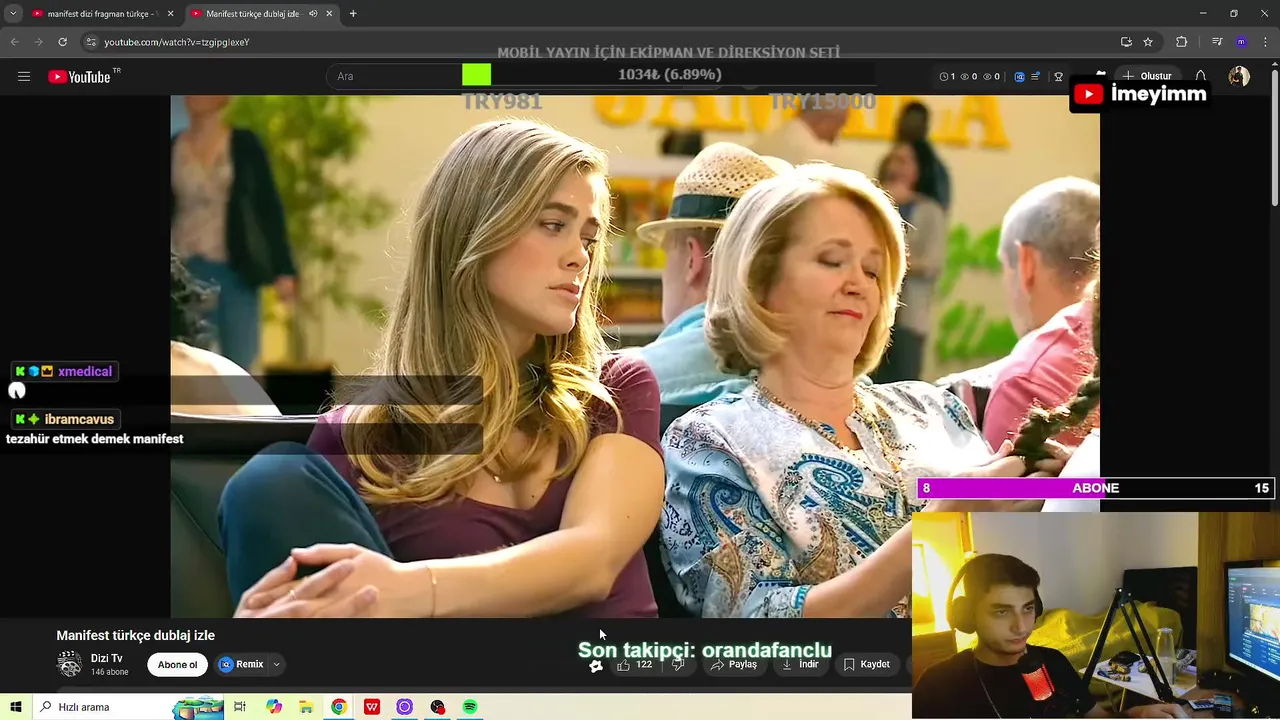1280x720 pixels.
Task: Expand the tab search dropdown arrow
Action: 13,14
